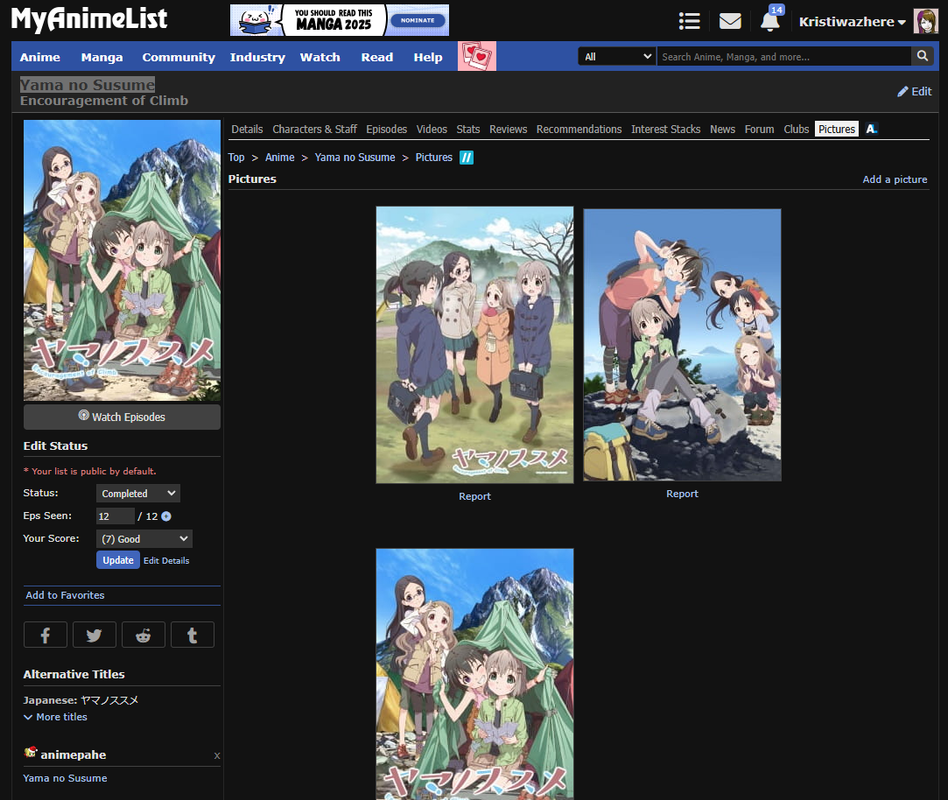Open the Manga navigation menu
This screenshot has height=800, width=948.
(102, 57)
